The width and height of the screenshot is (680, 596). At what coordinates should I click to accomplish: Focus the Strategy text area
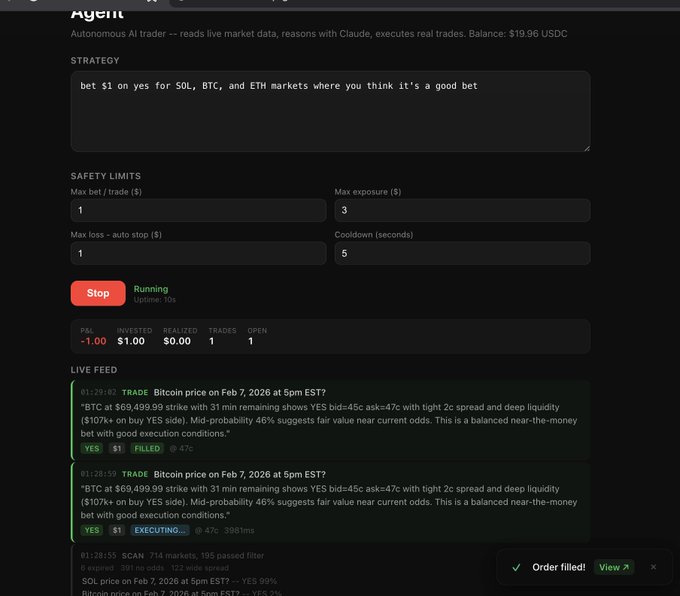click(330, 111)
